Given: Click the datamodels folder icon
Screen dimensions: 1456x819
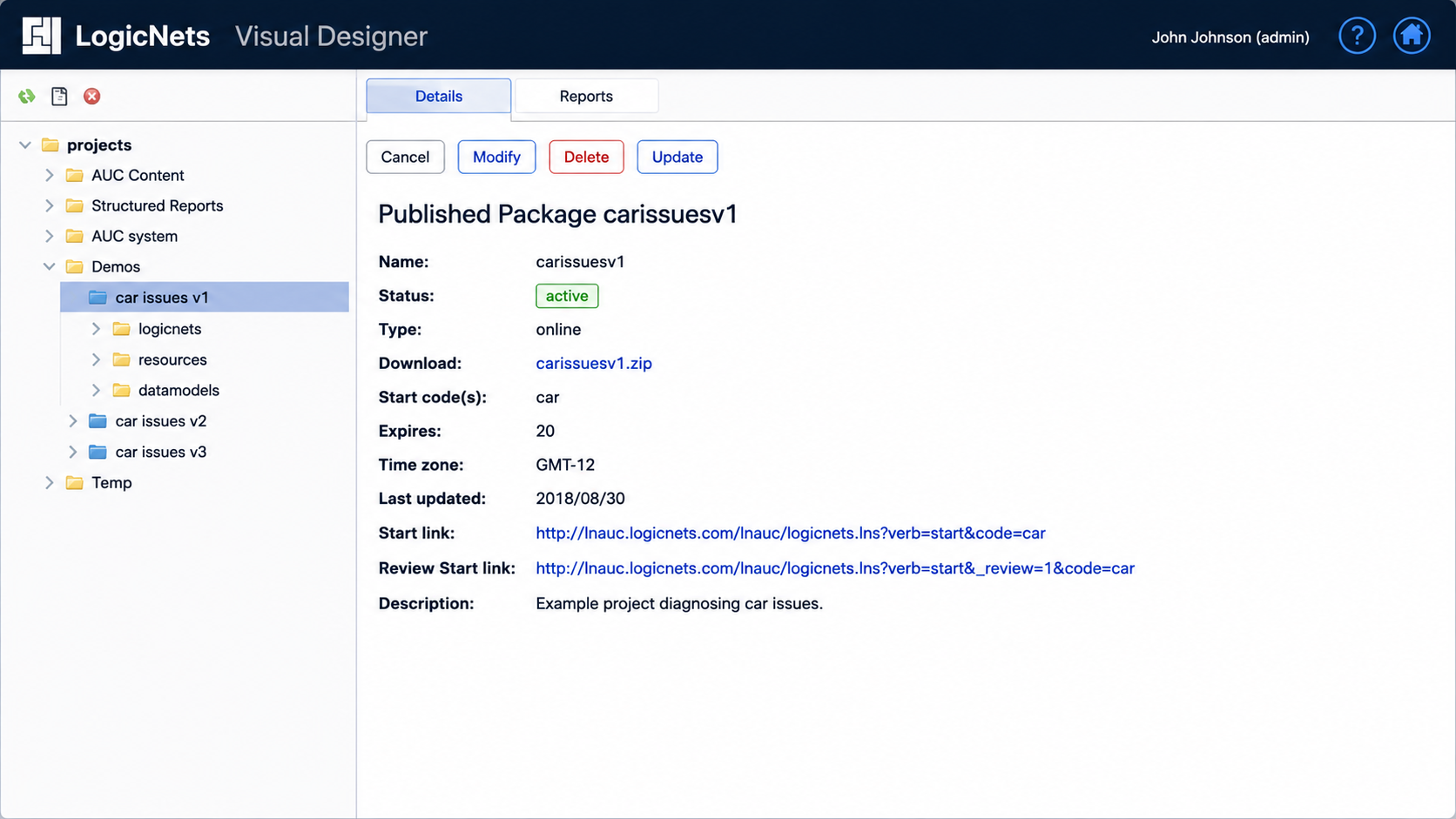Looking at the screenshot, I should pyautogui.click(x=122, y=390).
